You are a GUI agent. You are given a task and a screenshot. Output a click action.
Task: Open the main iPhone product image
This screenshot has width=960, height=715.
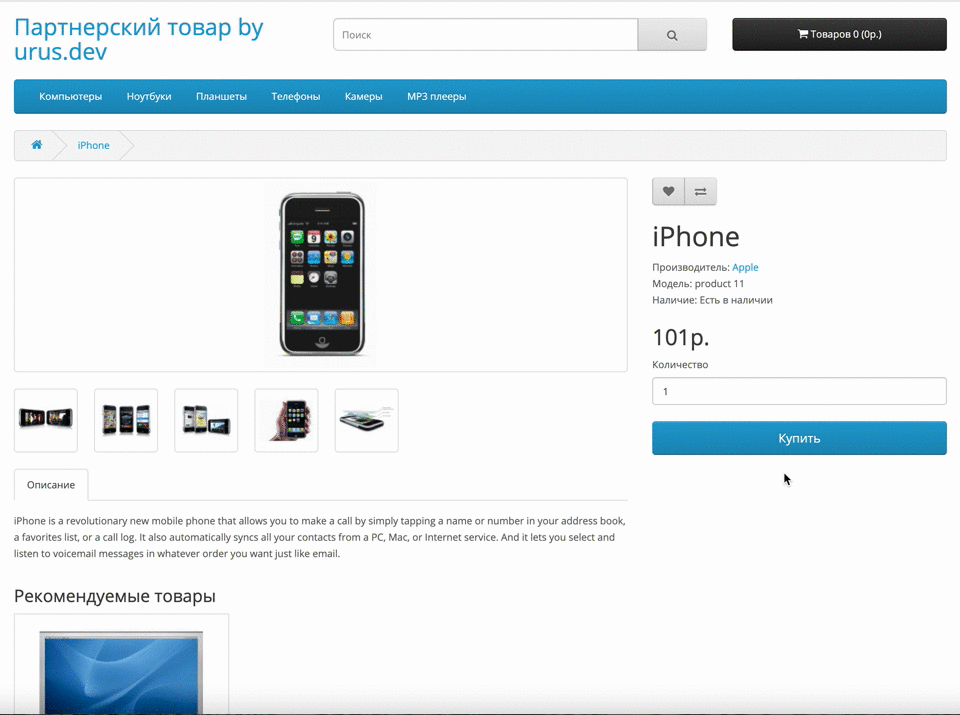pyautogui.click(x=321, y=274)
